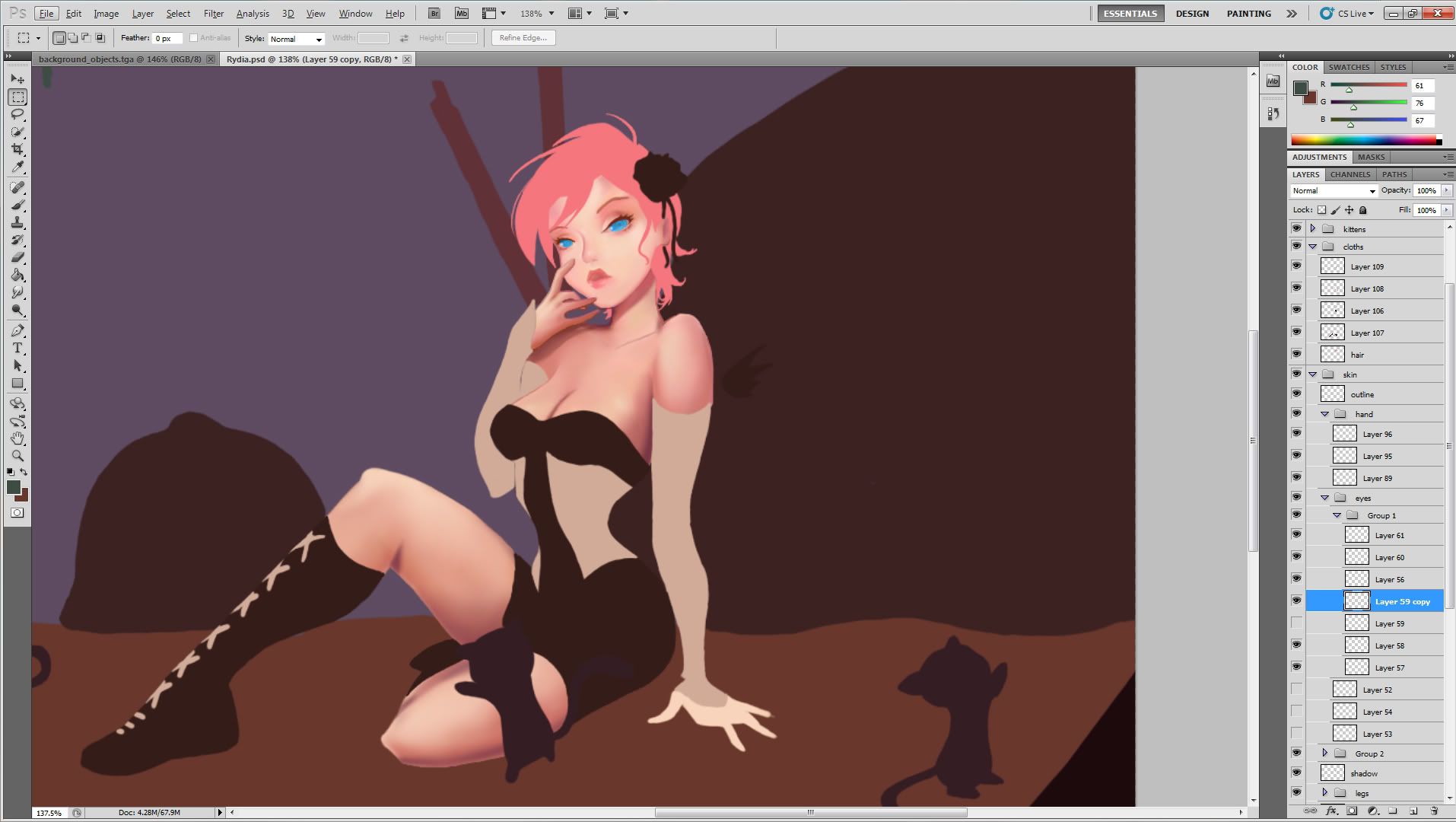This screenshot has height=822, width=1456.
Task: Select the Spot Healing Brush tool
Action: pyautogui.click(x=17, y=187)
